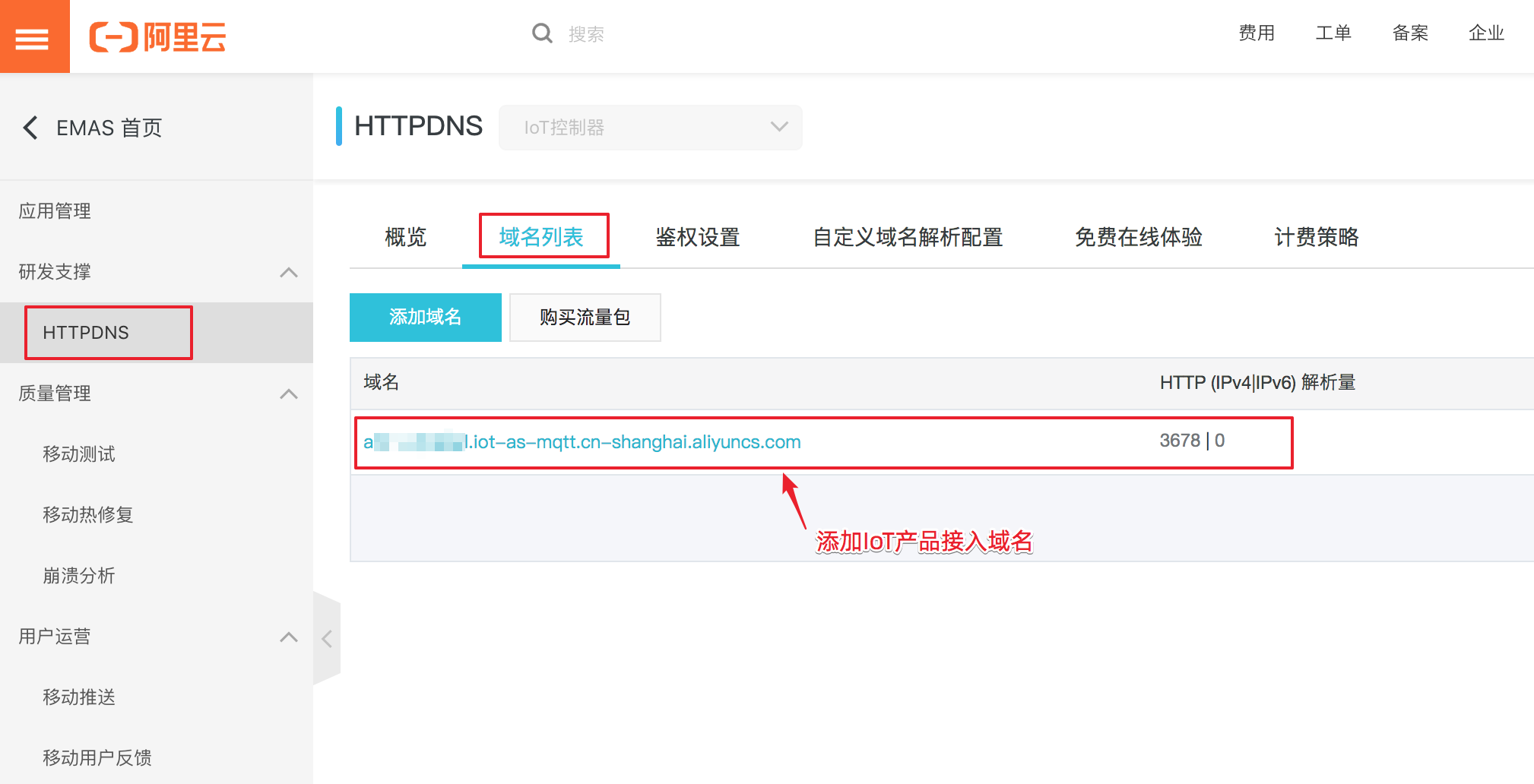The image size is (1534, 784).
Task: Click the 购买流量包 button
Action: point(585,318)
